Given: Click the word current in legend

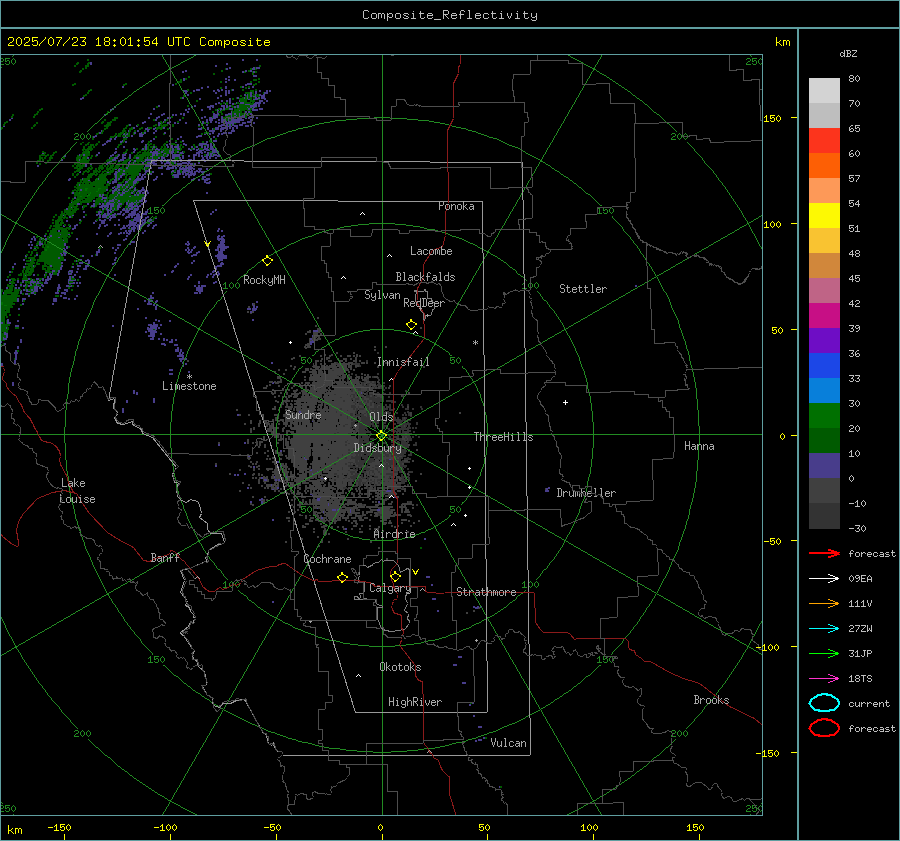Looking at the screenshot, I should point(869,703).
